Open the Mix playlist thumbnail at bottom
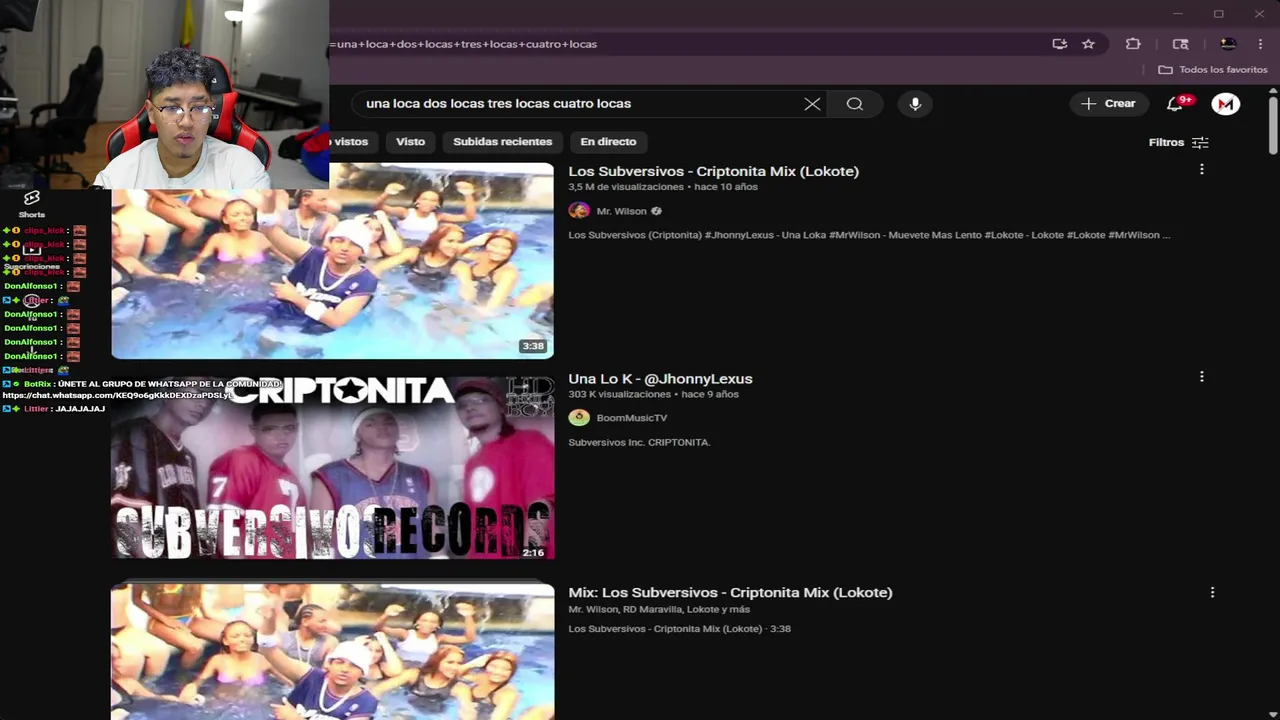 (332, 651)
